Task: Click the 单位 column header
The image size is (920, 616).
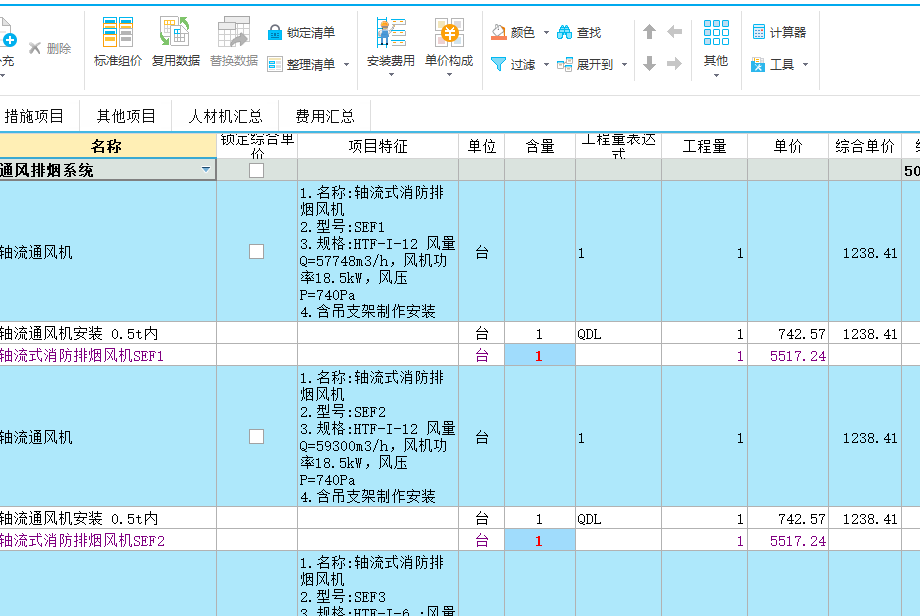Action: pyautogui.click(x=482, y=146)
